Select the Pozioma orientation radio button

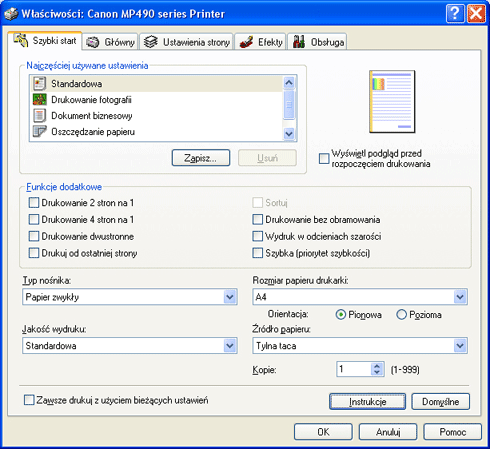401,315
